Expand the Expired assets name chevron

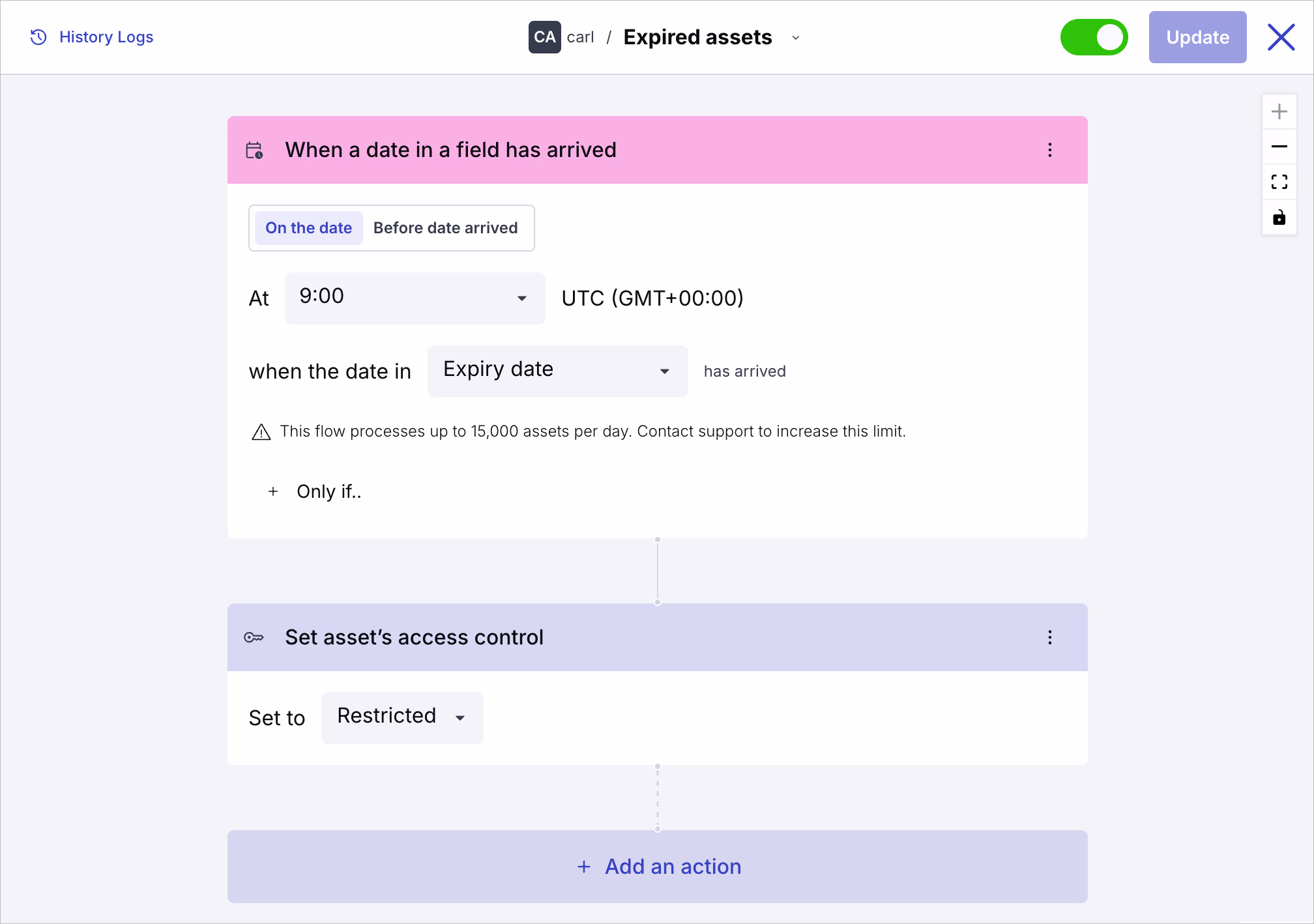795,38
